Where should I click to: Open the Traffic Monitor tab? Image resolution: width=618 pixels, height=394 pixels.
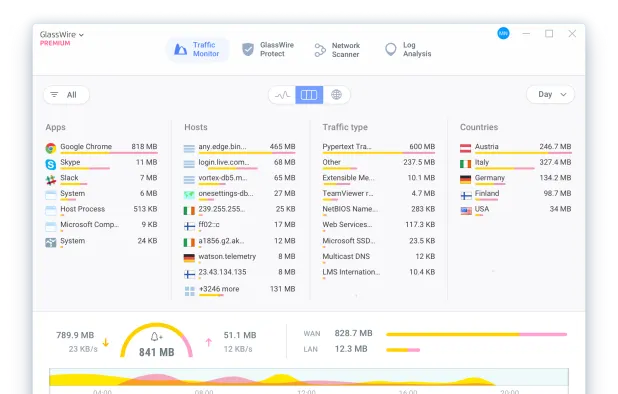point(197,50)
